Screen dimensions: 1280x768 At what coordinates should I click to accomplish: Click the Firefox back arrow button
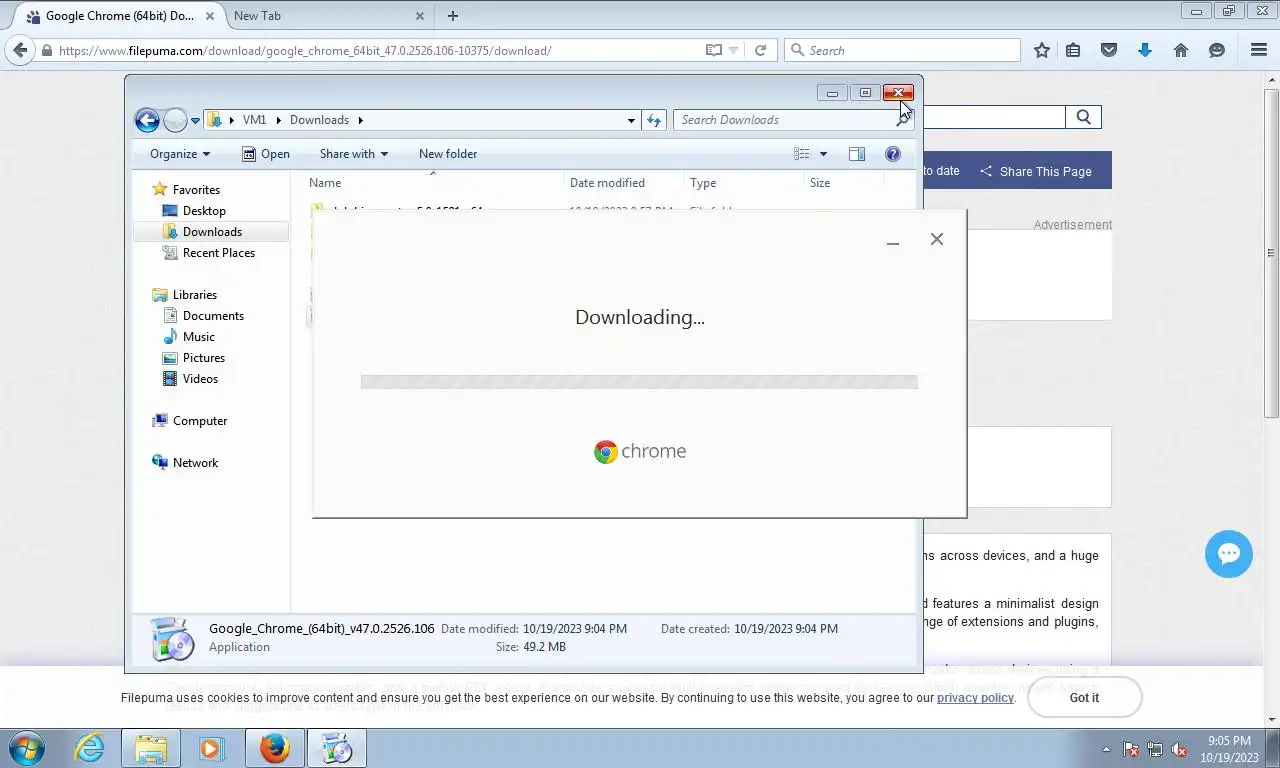(x=21, y=50)
